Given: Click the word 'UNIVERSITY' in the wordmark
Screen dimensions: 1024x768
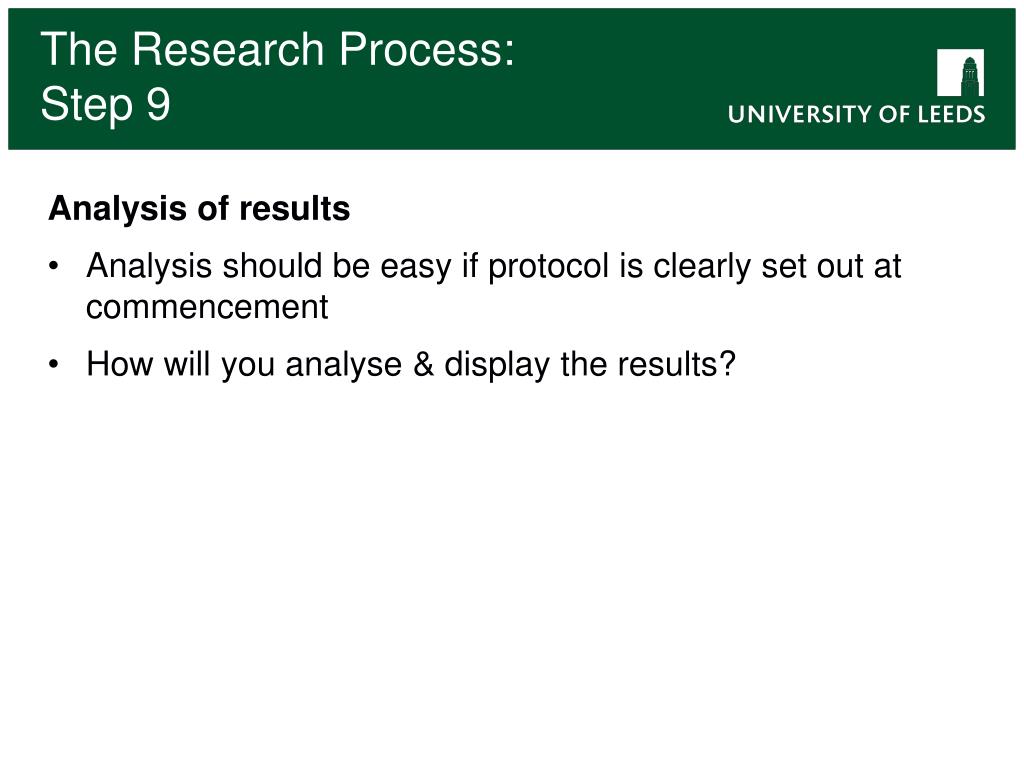Looking at the screenshot, I should 799,114.
